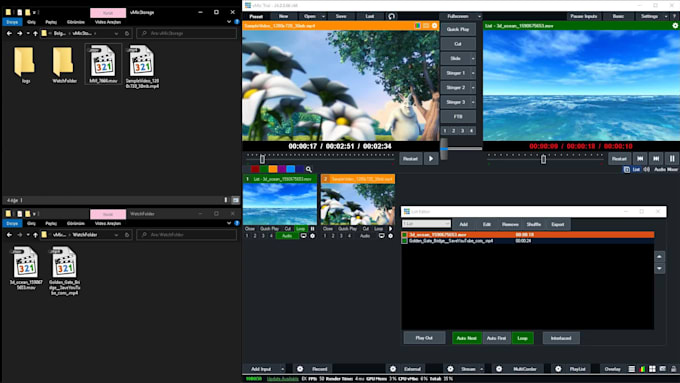This screenshot has height=383, width=680.
Task: Pause input 1 with its pause icon
Action: (x=312, y=229)
